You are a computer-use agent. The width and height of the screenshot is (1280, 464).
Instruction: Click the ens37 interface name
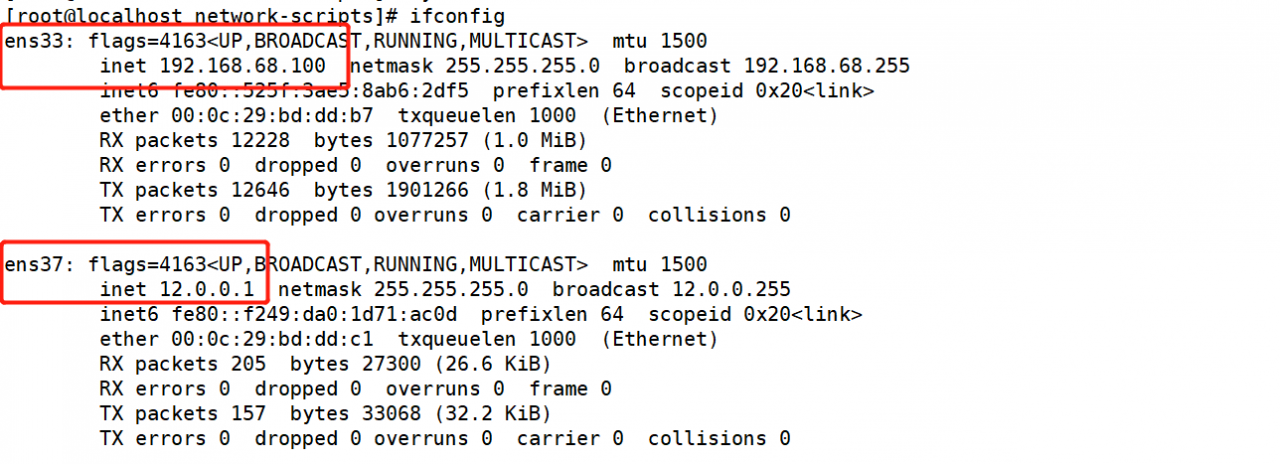pos(34,265)
